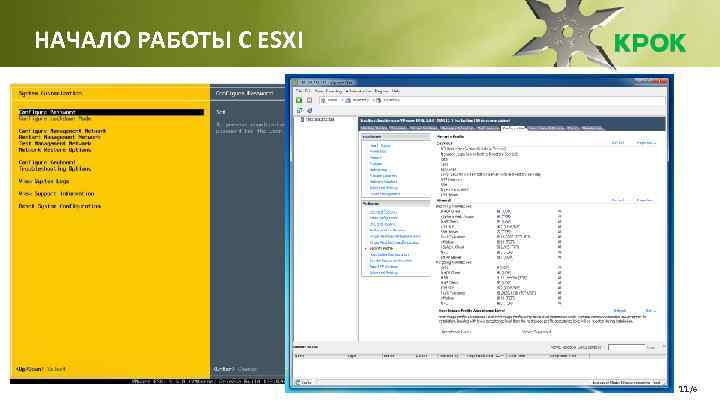Switch to the Summary tab
720x405 pixels.
pos(398,128)
